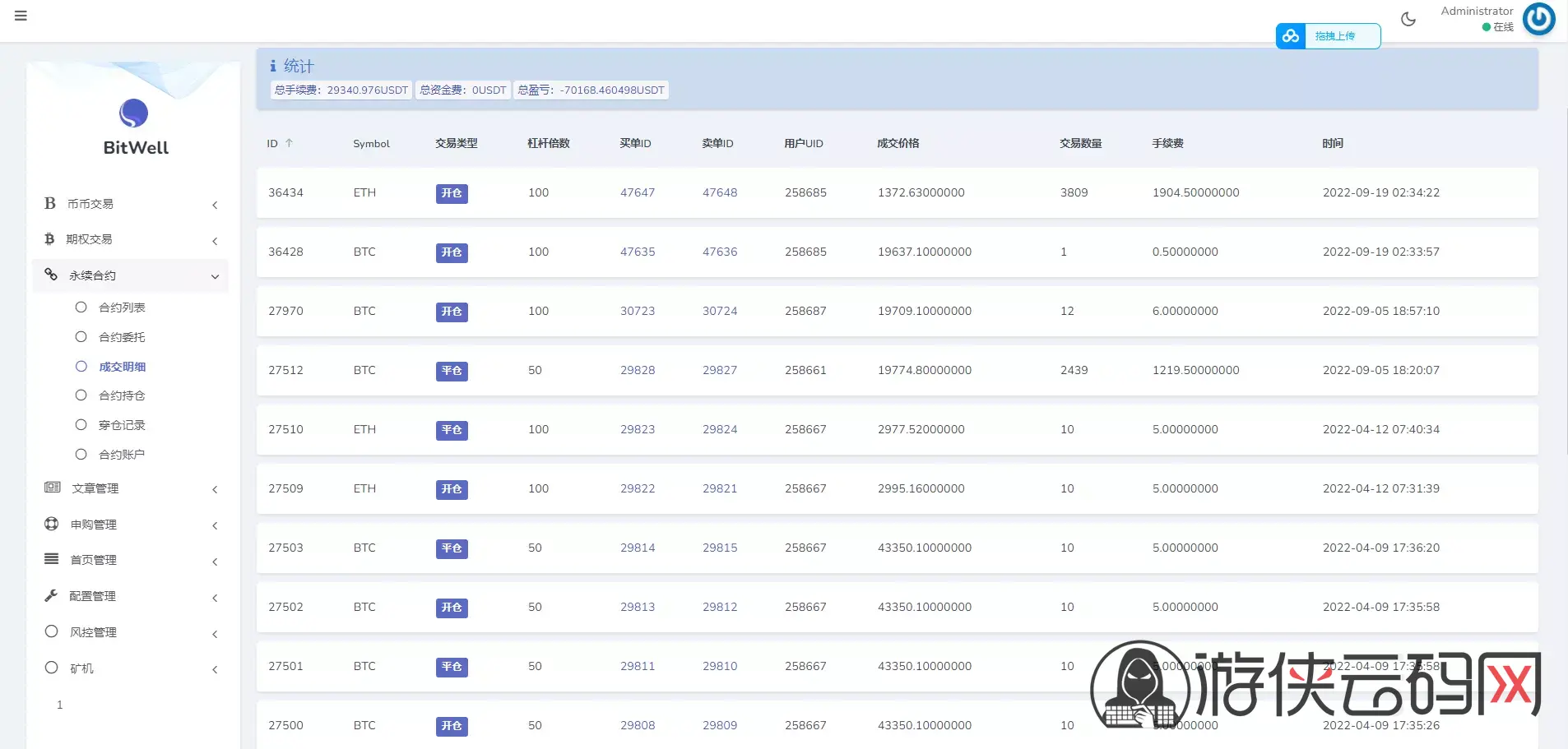Open buy order ID 47647 link

638,192
